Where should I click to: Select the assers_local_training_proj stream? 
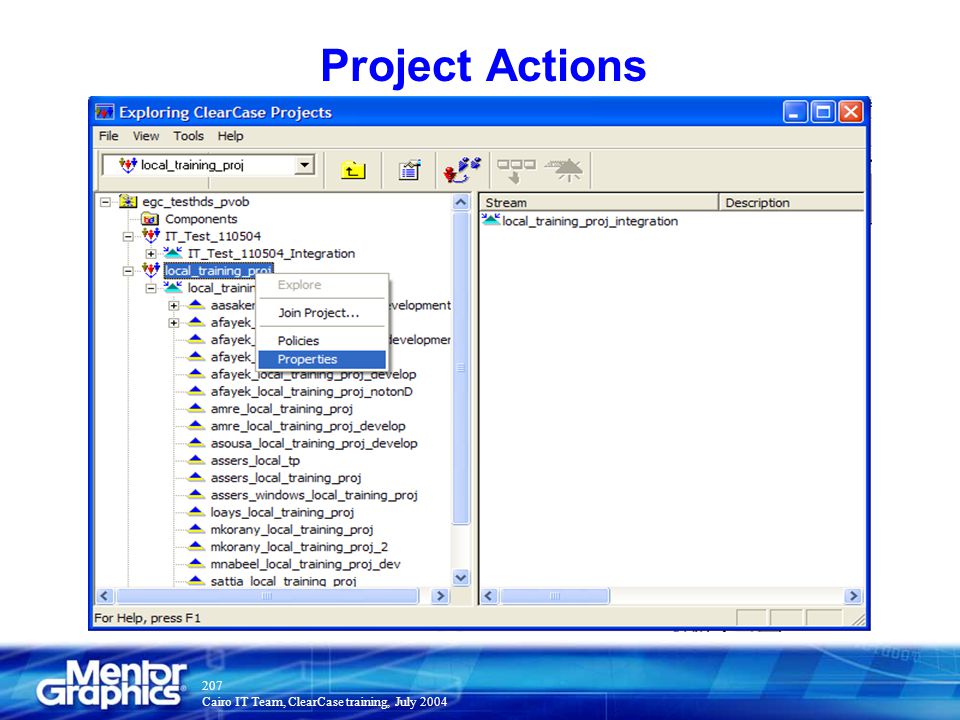coord(286,478)
